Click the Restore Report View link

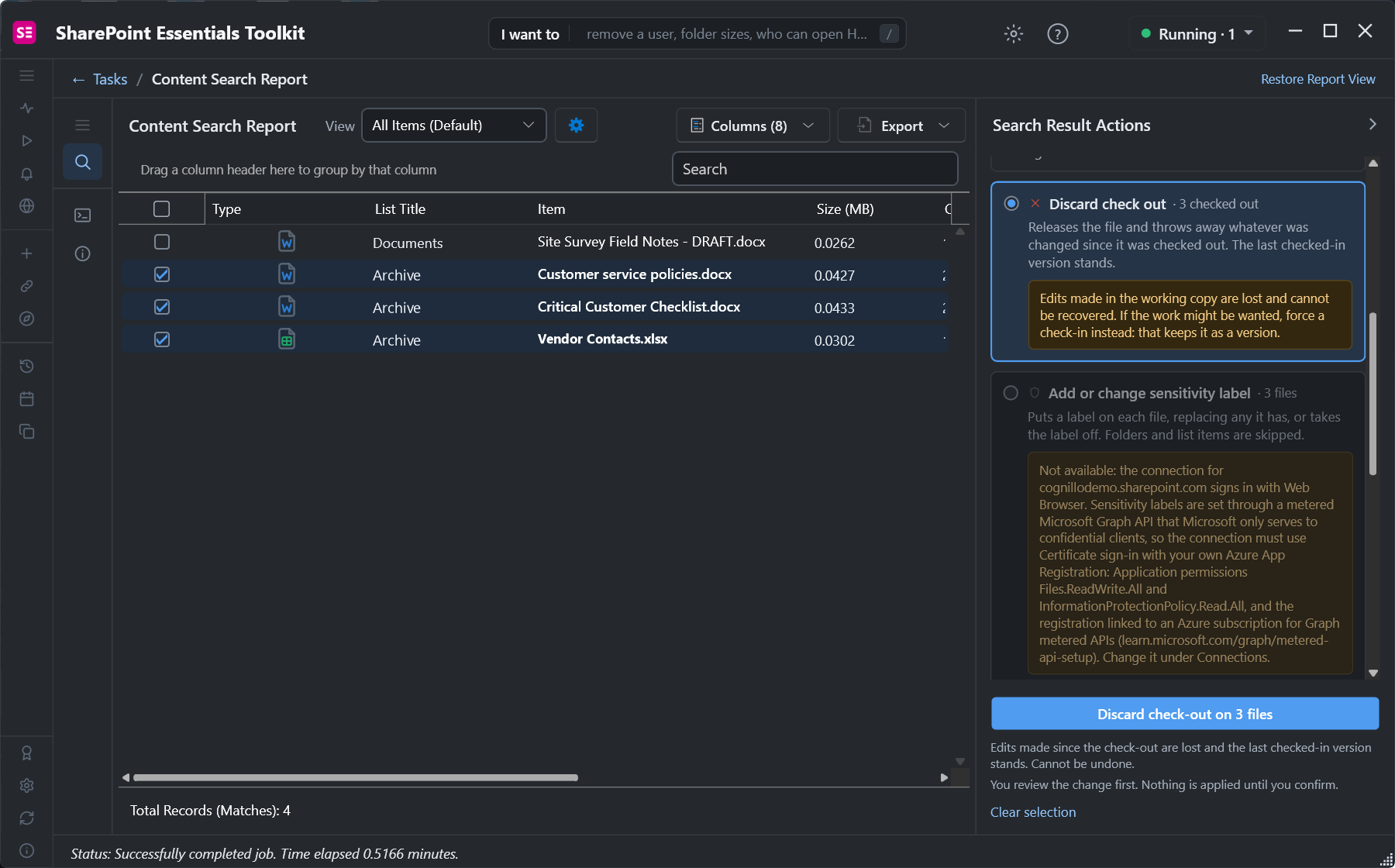(x=1317, y=79)
